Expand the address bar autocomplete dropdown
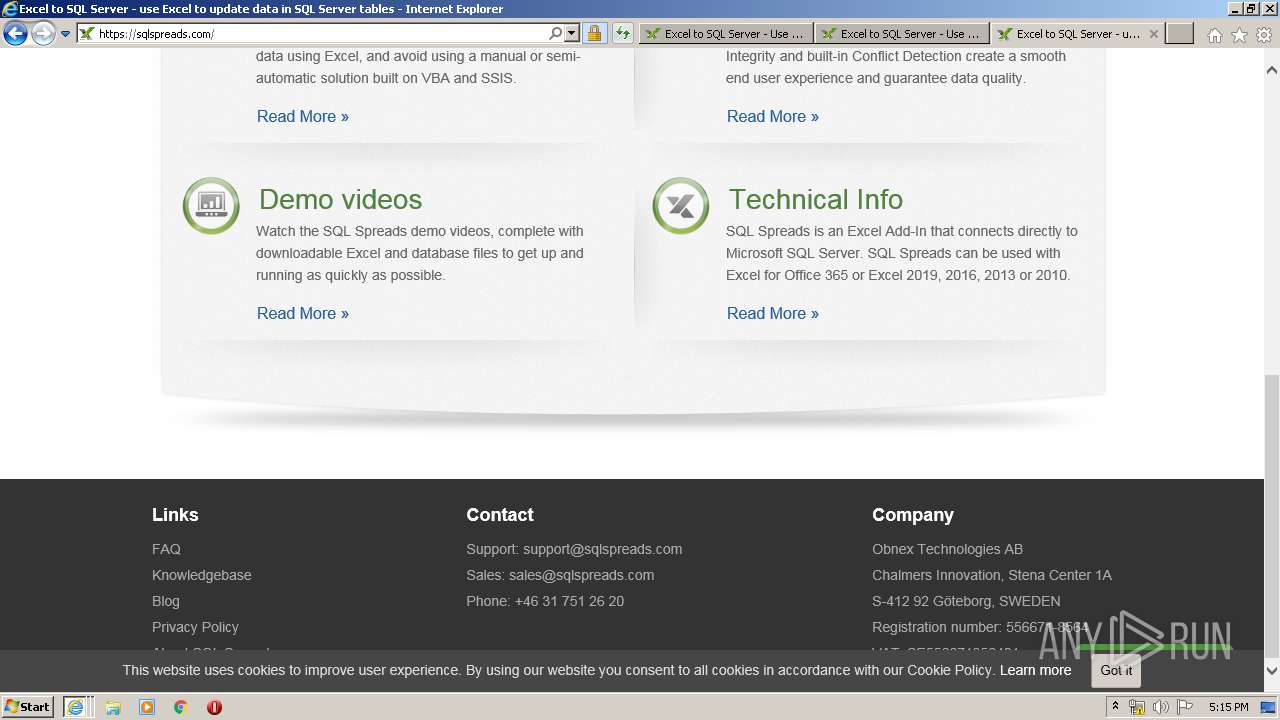This screenshot has height=720, width=1280. pos(572,34)
